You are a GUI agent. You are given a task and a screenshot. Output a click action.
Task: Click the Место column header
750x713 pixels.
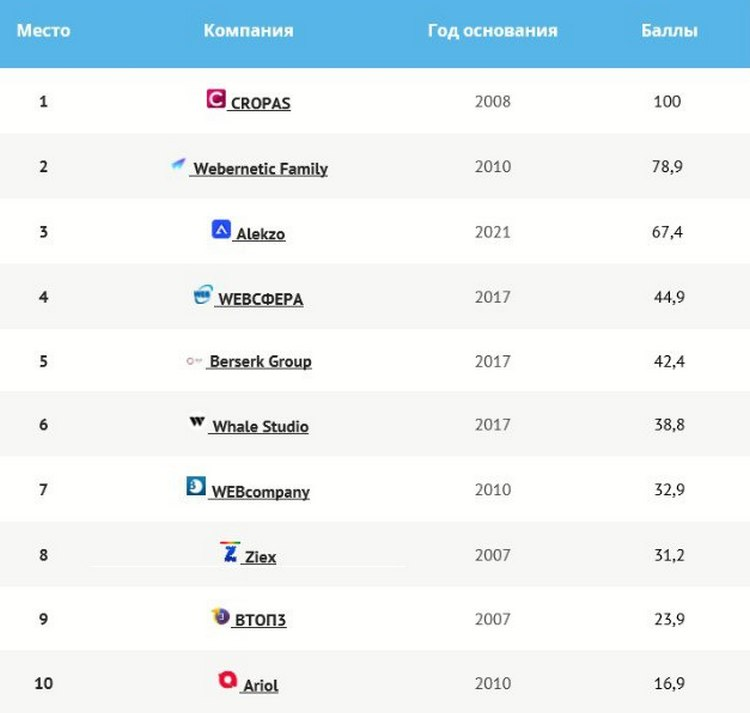point(43,31)
